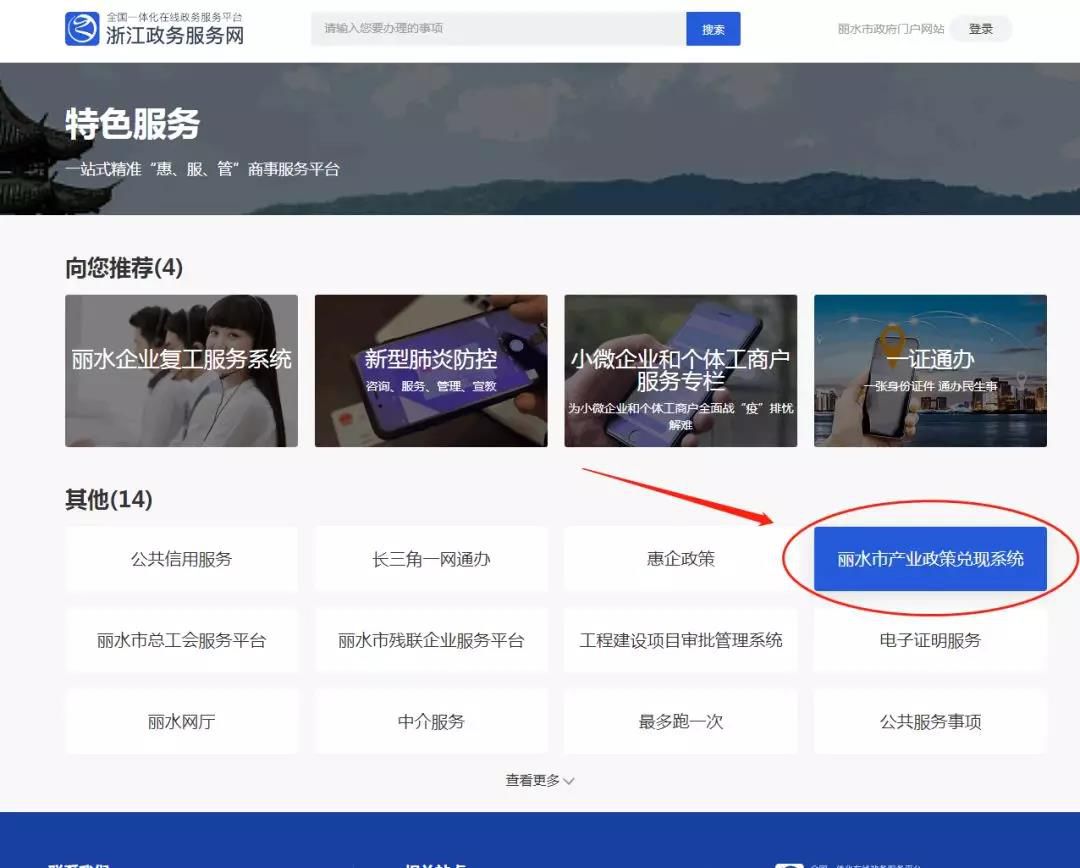Click 特色服务 banner title
1080x868 pixels.
click(x=132, y=124)
